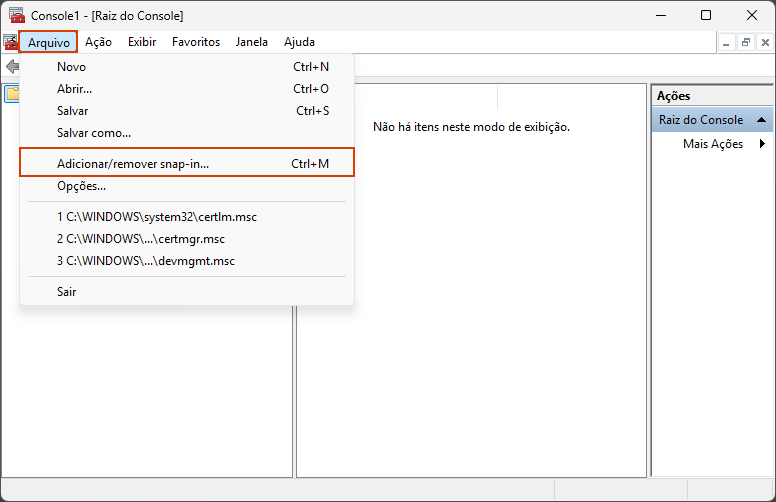The width and height of the screenshot is (776, 502).
Task: Maximize the Console1 window
Action: coord(706,16)
